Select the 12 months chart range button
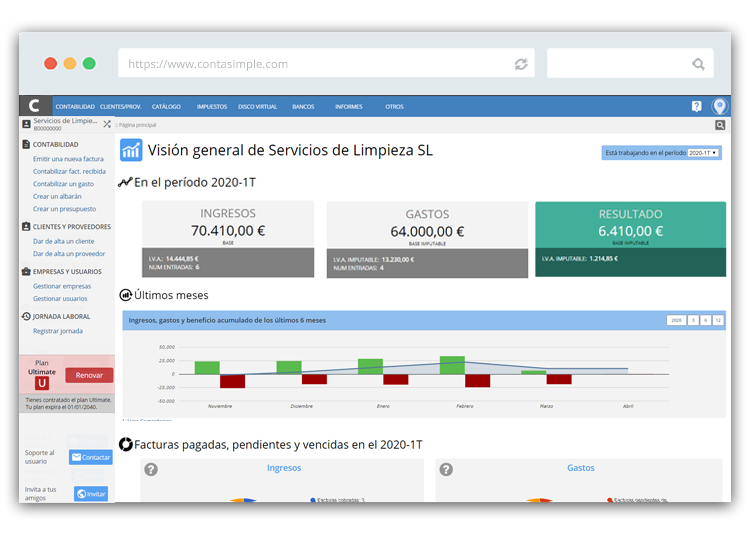This screenshot has height=556, width=750. [x=718, y=320]
